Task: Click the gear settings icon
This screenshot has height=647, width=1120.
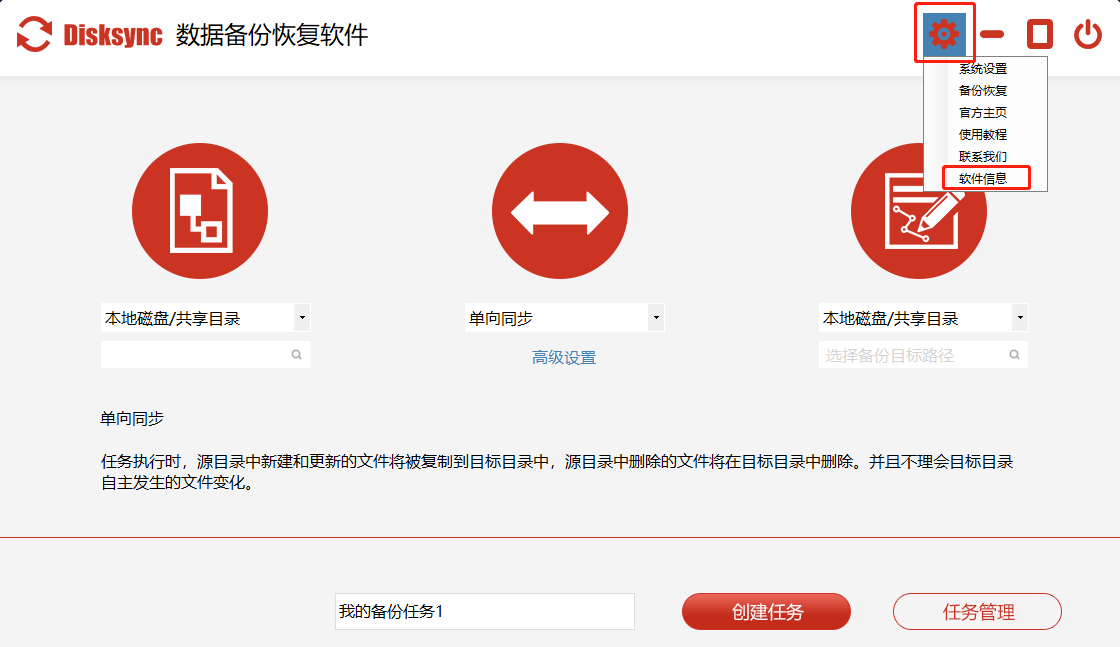Action: pyautogui.click(x=943, y=34)
